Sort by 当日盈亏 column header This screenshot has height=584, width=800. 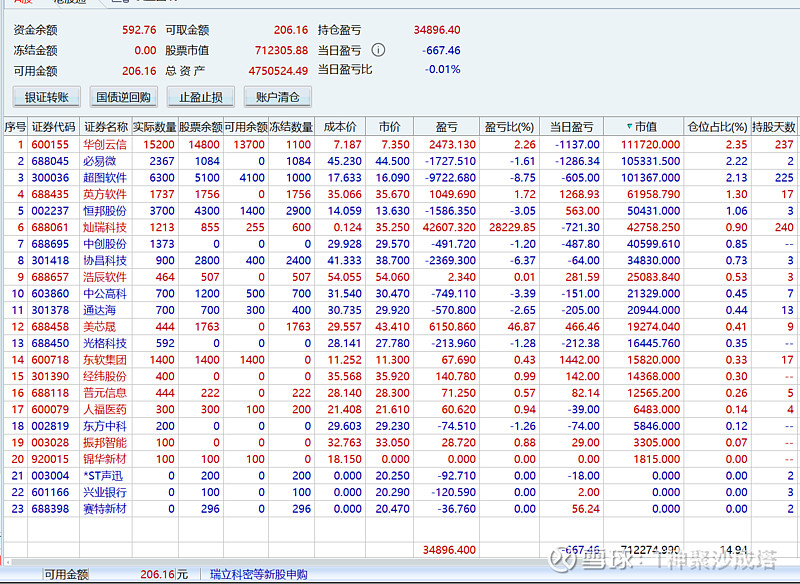pyautogui.click(x=571, y=126)
